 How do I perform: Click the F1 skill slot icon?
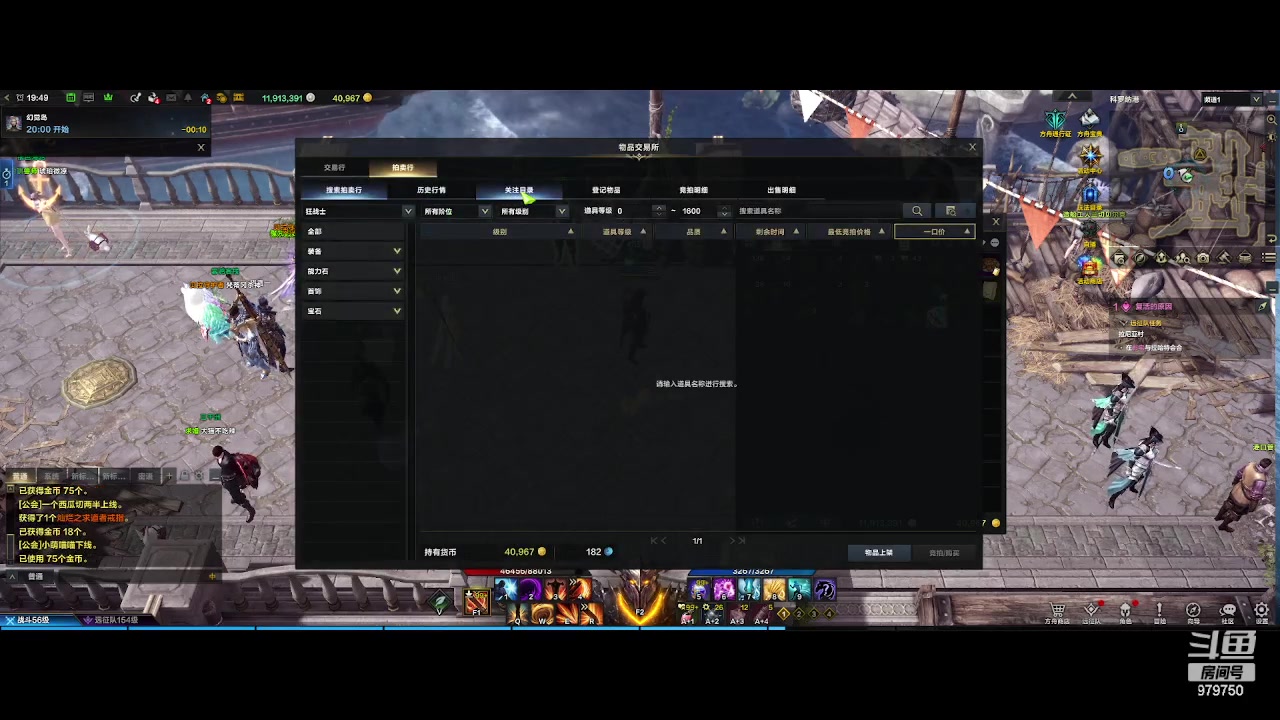click(476, 602)
